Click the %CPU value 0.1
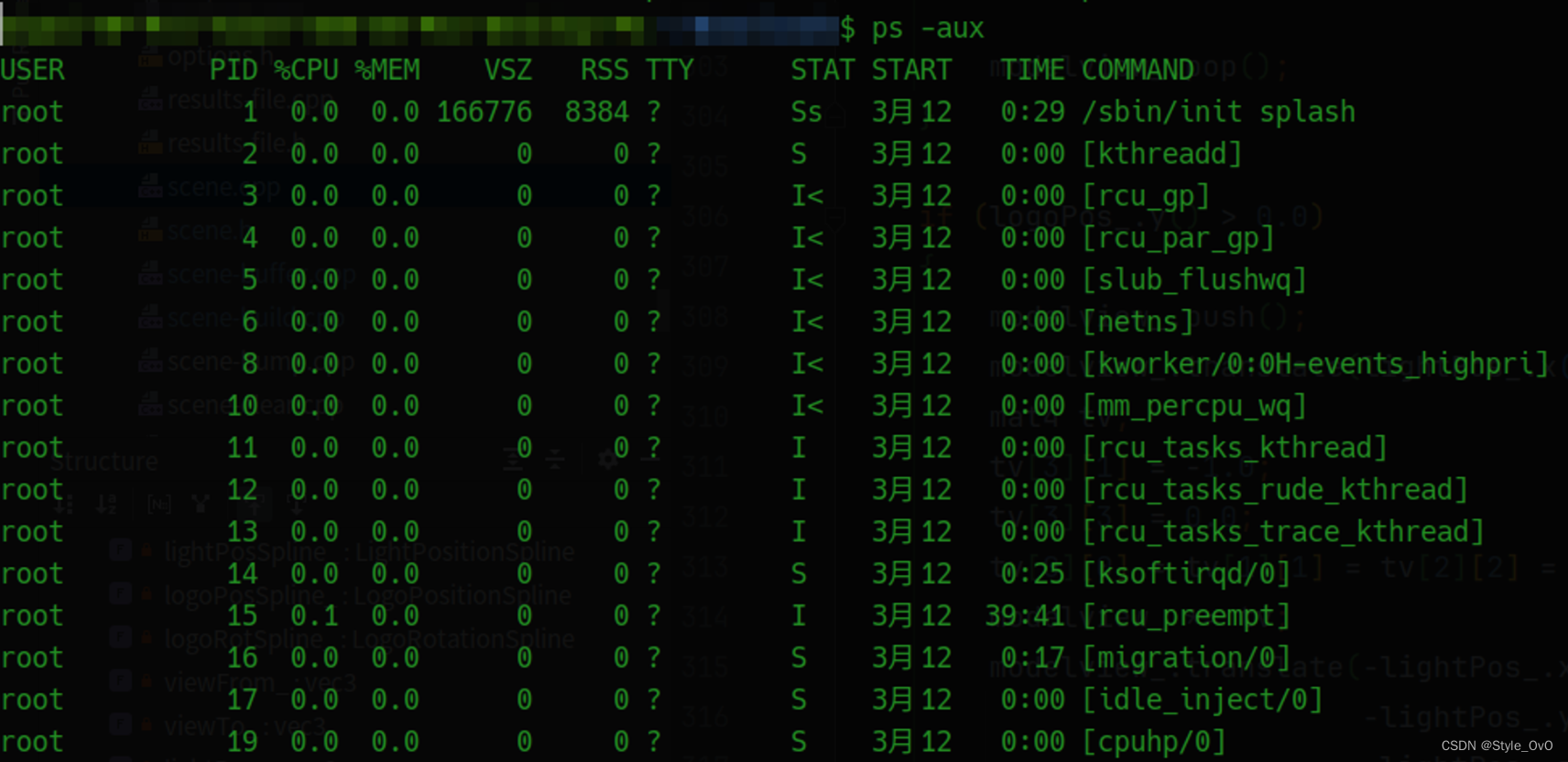 click(314, 616)
